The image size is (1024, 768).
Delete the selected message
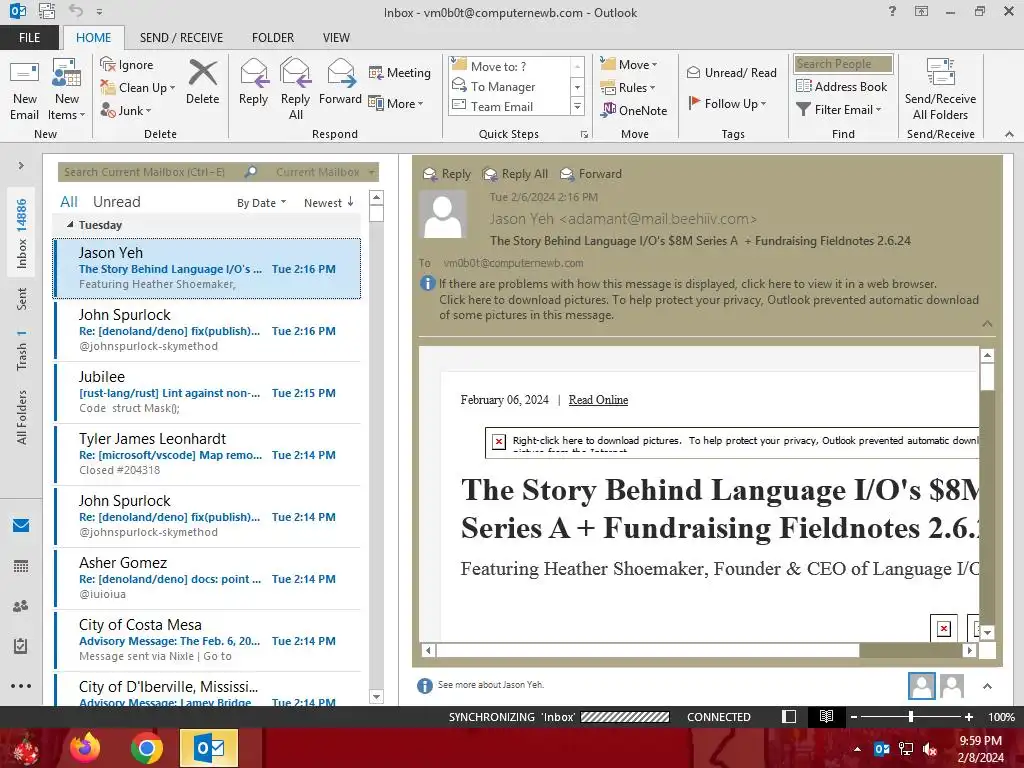coord(202,82)
